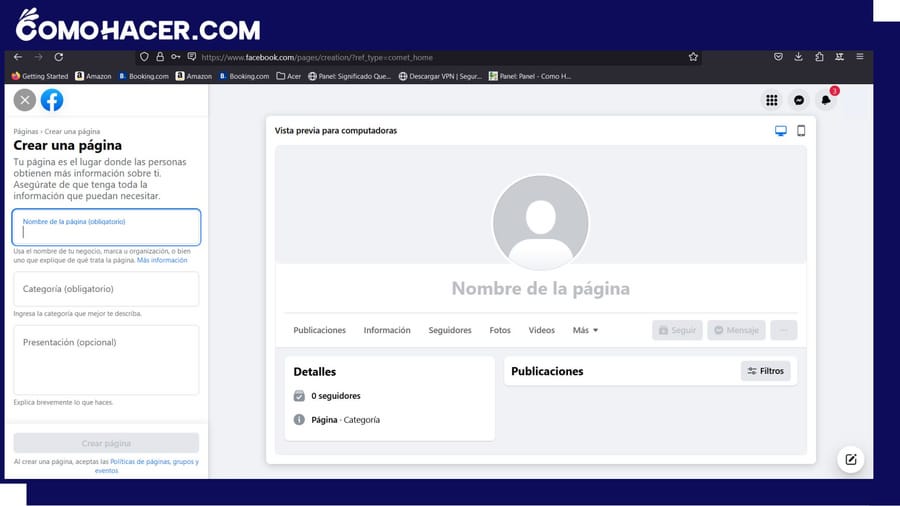Reload the page with refresh icon
Image resolution: width=900 pixels, height=506 pixels.
click(59, 57)
